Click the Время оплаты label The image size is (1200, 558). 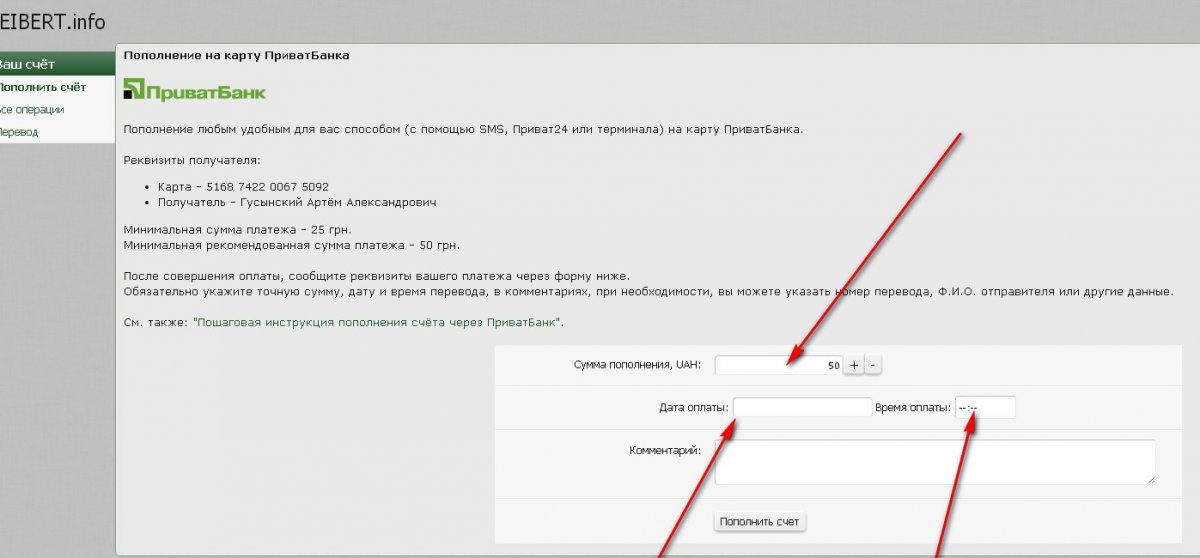coord(914,407)
